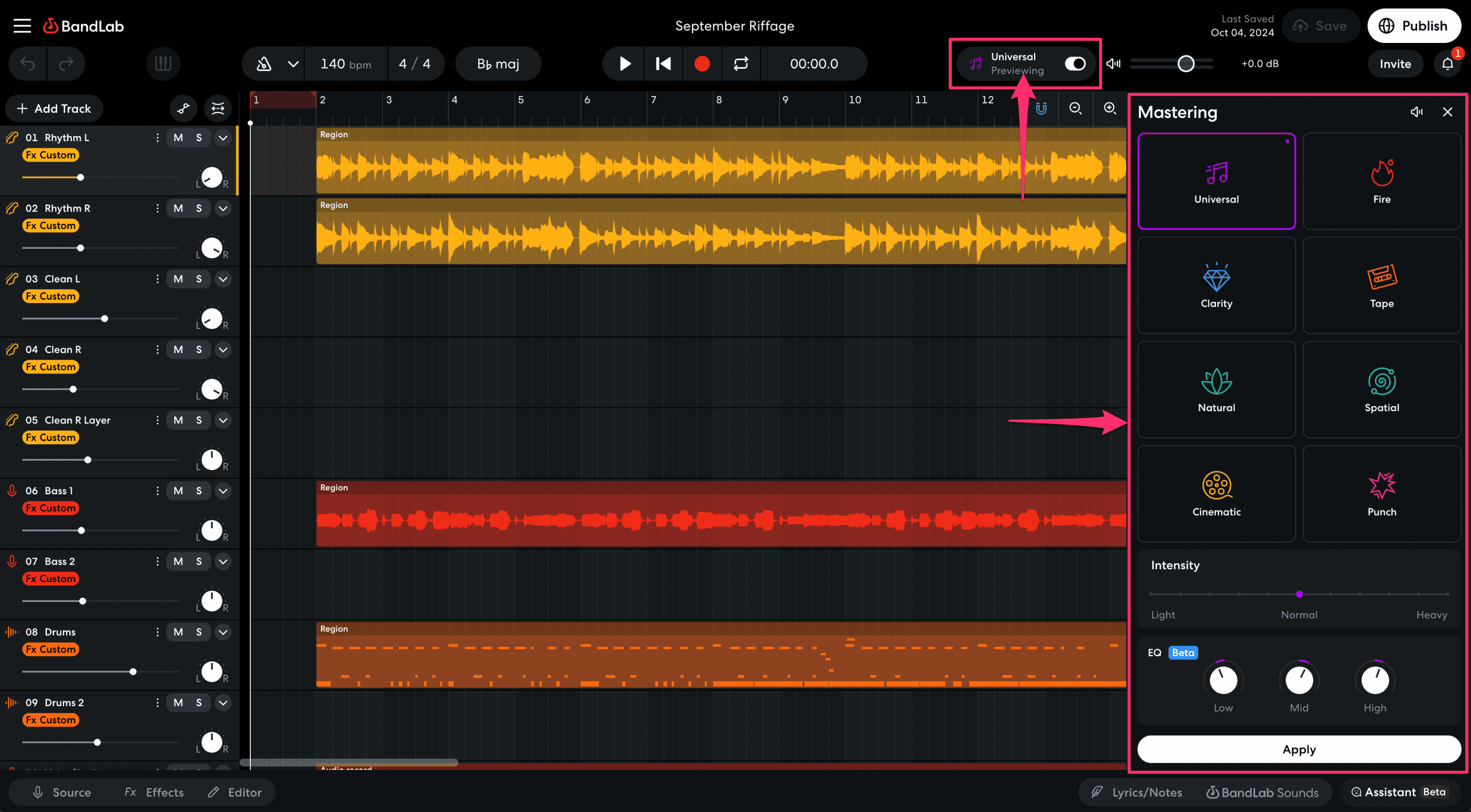Open the BandLab Sounds tab
Screen dimensions: 1471x812
[1262, 792]
